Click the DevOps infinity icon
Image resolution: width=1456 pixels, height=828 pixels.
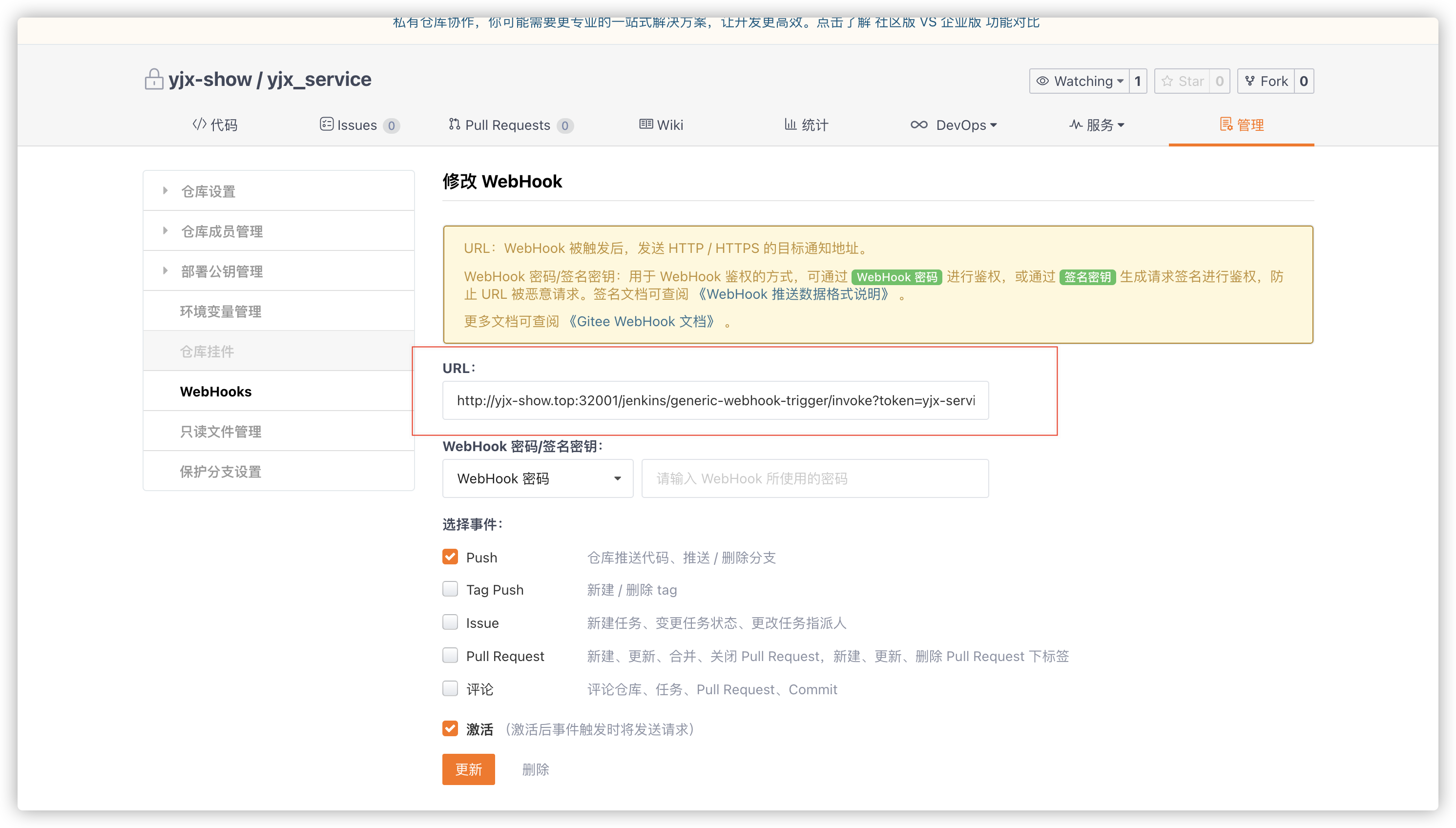920,124
